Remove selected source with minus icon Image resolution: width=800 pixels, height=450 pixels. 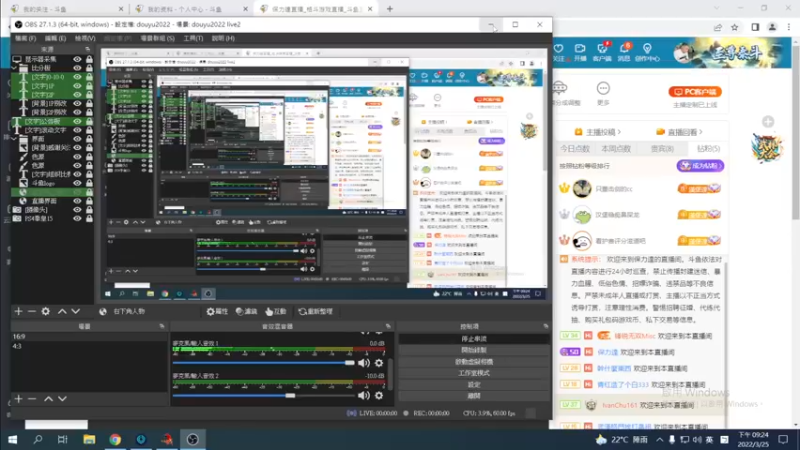32,311
